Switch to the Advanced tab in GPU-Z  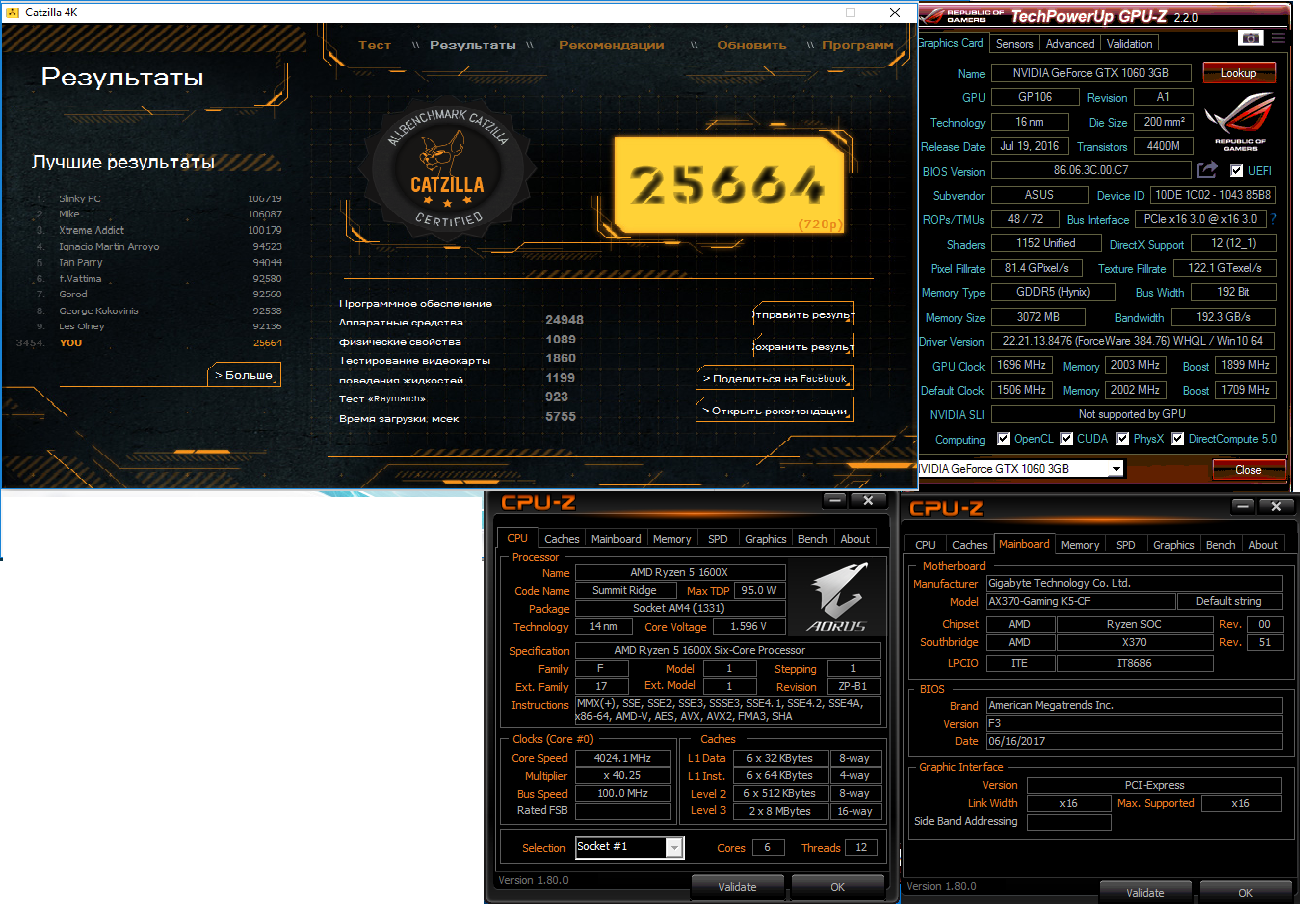[x=1070, y=44]
